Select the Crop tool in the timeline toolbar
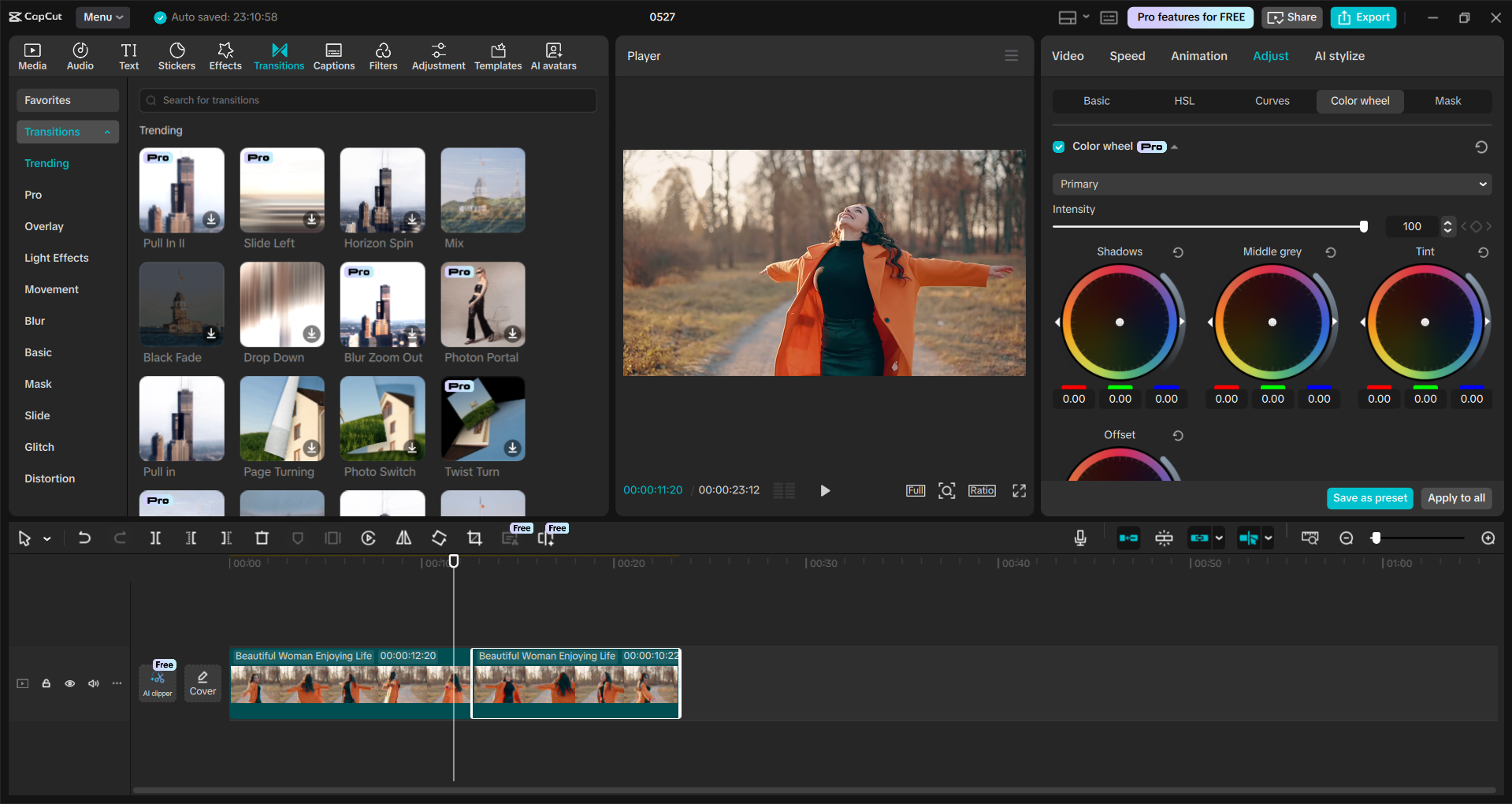 coord(474,538)
